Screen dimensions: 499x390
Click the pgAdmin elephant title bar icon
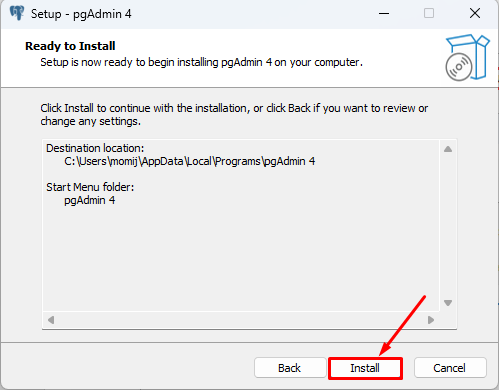point(17,13)
